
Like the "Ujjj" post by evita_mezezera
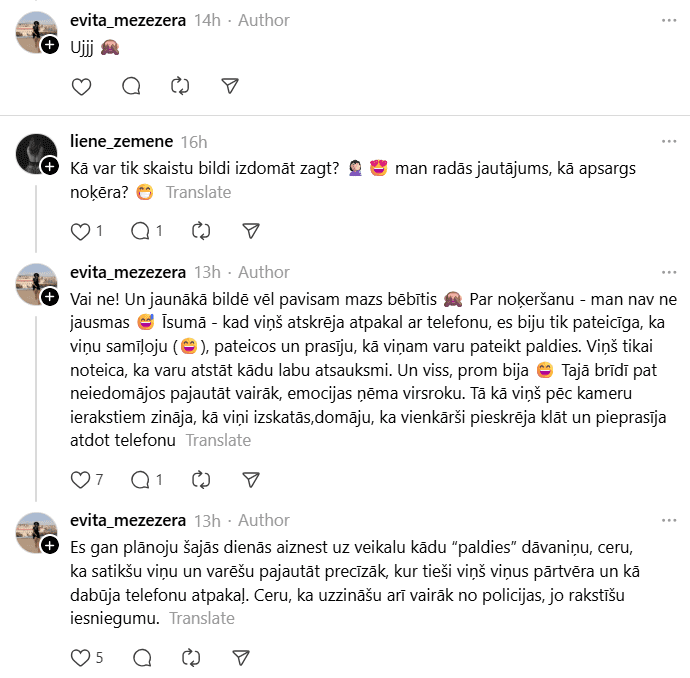click(83, 87)
